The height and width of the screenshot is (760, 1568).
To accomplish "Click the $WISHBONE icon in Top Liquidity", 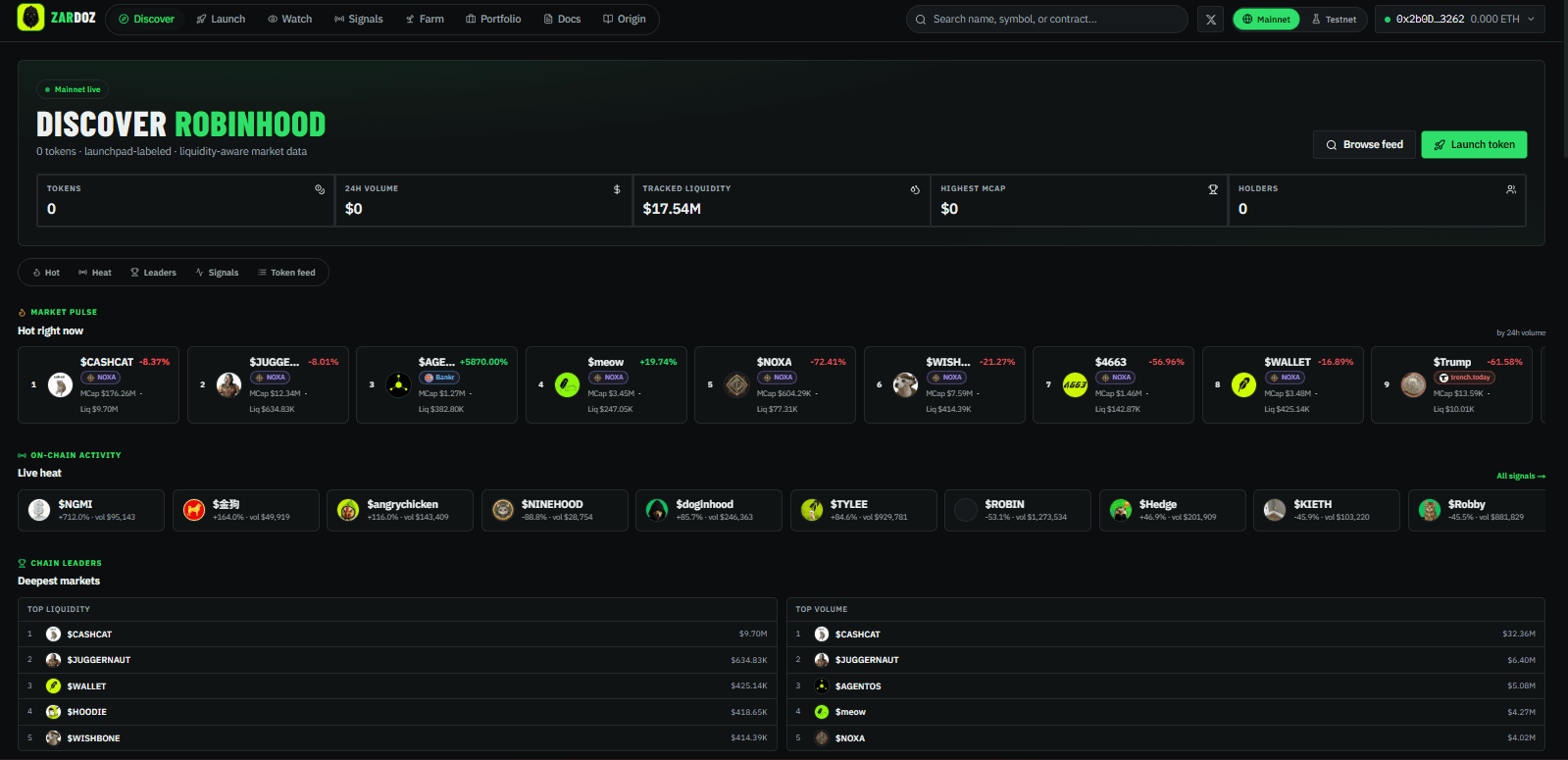I will [x=54, y=738].
